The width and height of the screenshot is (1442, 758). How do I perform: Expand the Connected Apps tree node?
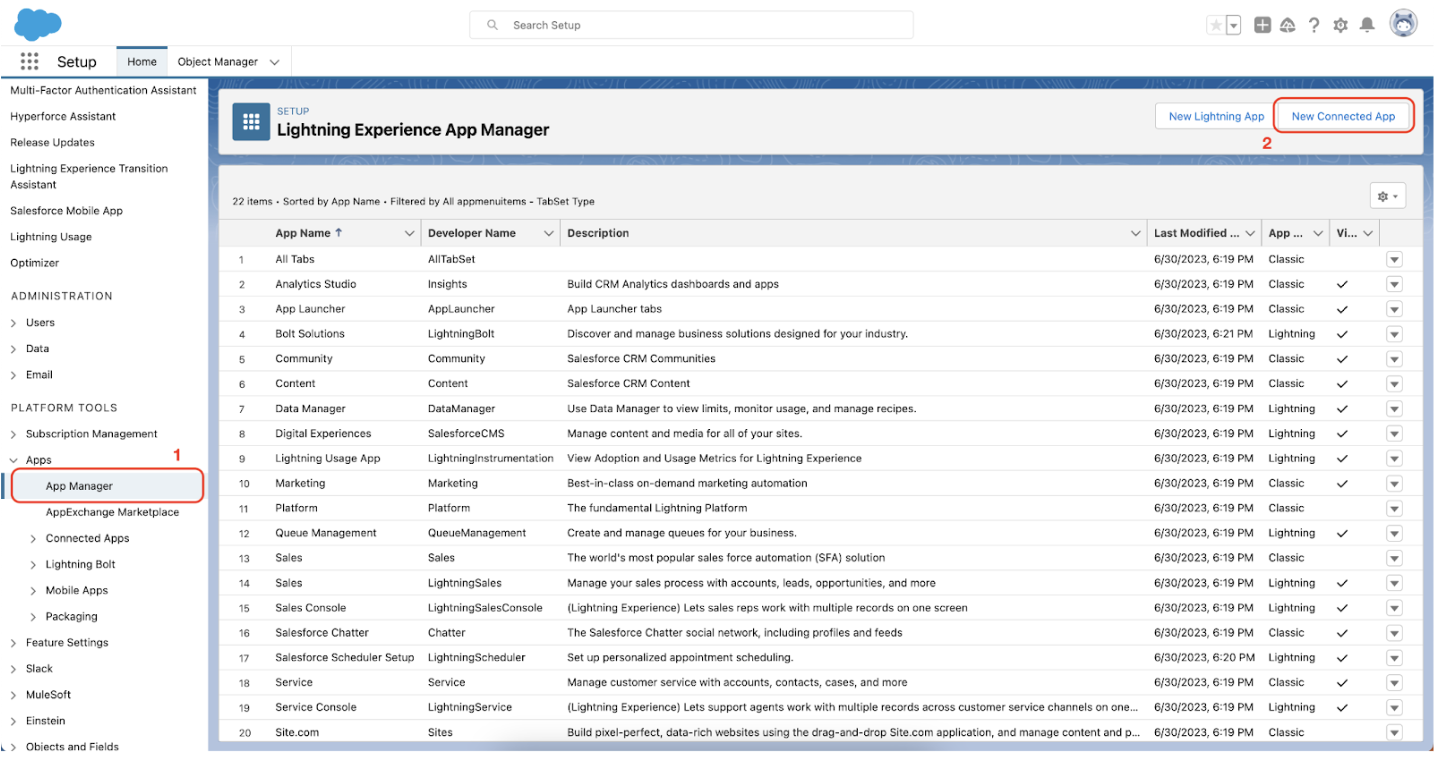click(34, 538)
